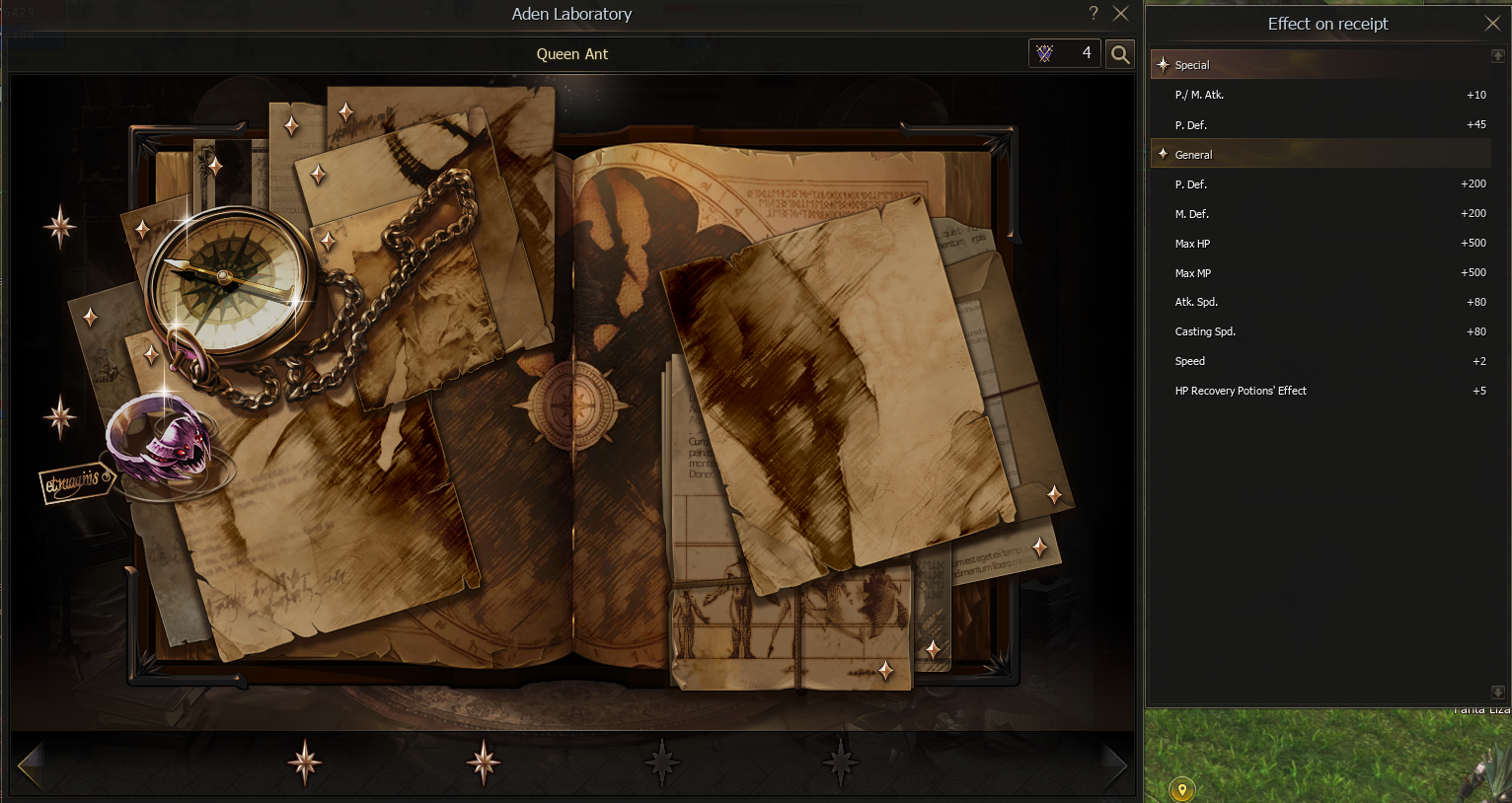The image size is (1512, 803).
Task: Click the Effect on receipt heading
Action: (x=1327, y=24)
